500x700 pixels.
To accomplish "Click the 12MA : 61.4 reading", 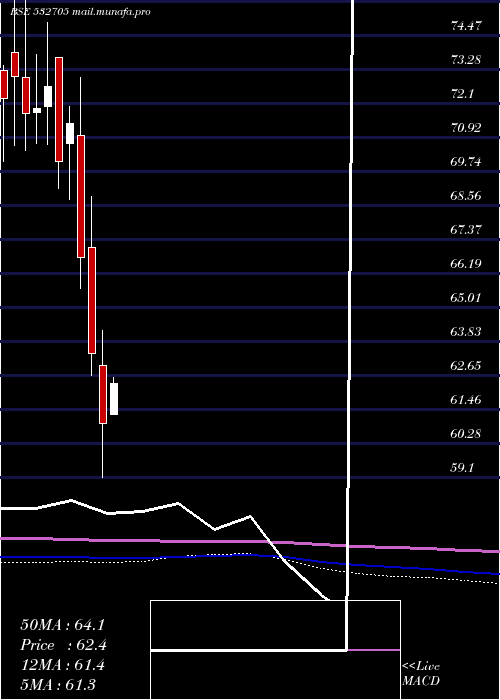I will pos(63,665).
